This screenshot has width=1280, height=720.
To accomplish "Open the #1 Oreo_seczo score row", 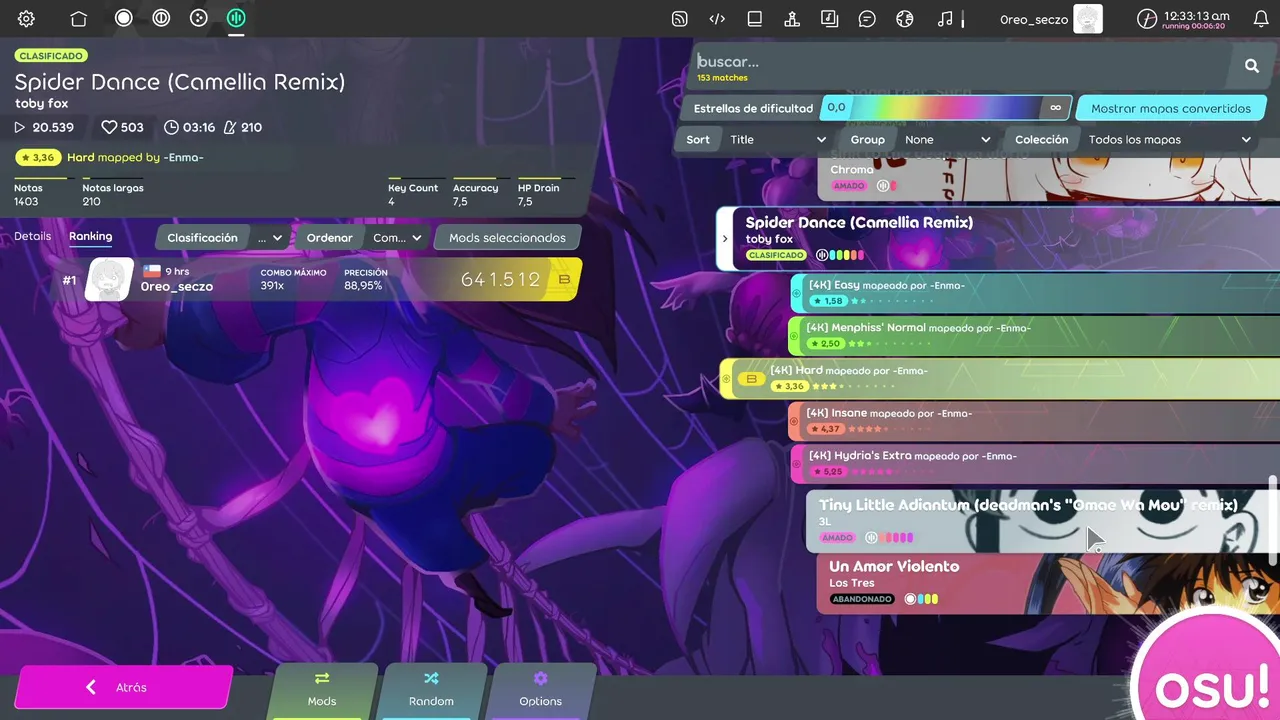I will coord(316,280).
